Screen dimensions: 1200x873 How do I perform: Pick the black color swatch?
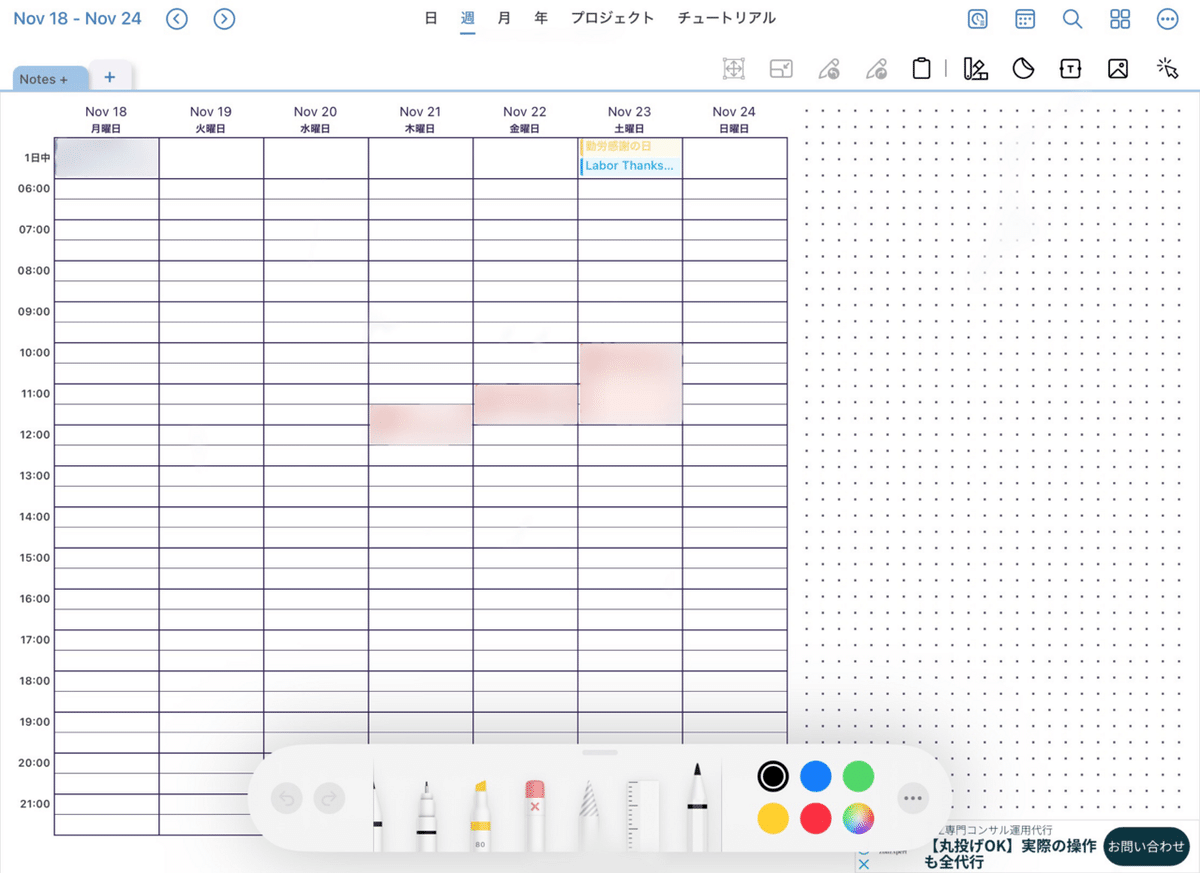click(x=773, y=775)
